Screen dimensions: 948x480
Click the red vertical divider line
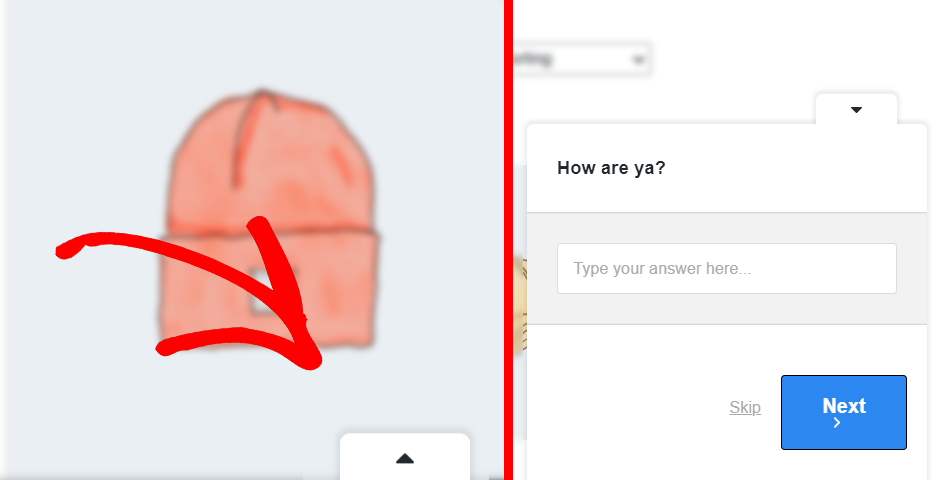click(x=508, y=240)
